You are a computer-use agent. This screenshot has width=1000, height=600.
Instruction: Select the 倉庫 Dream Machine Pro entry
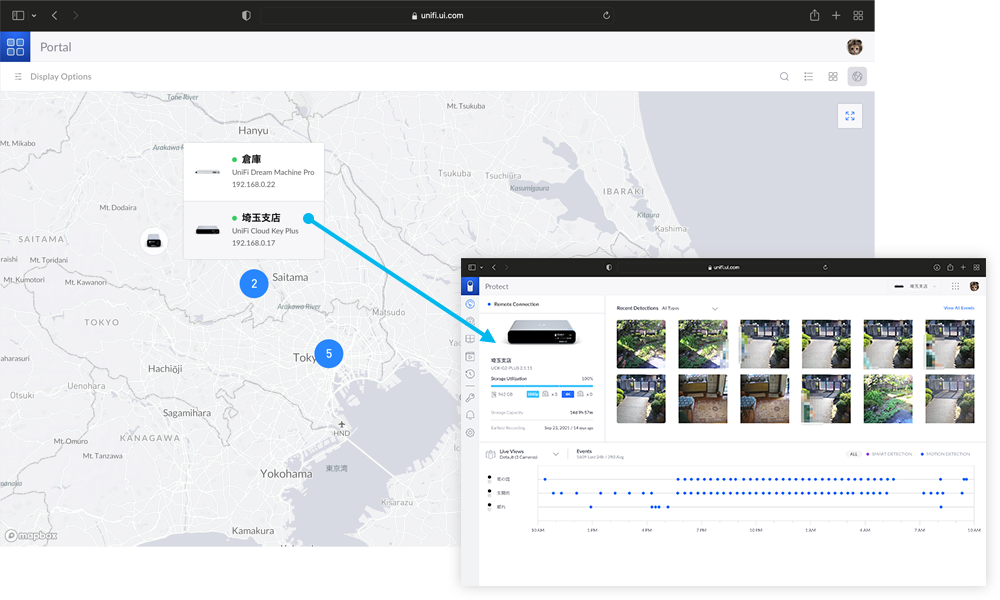(254, 172)
